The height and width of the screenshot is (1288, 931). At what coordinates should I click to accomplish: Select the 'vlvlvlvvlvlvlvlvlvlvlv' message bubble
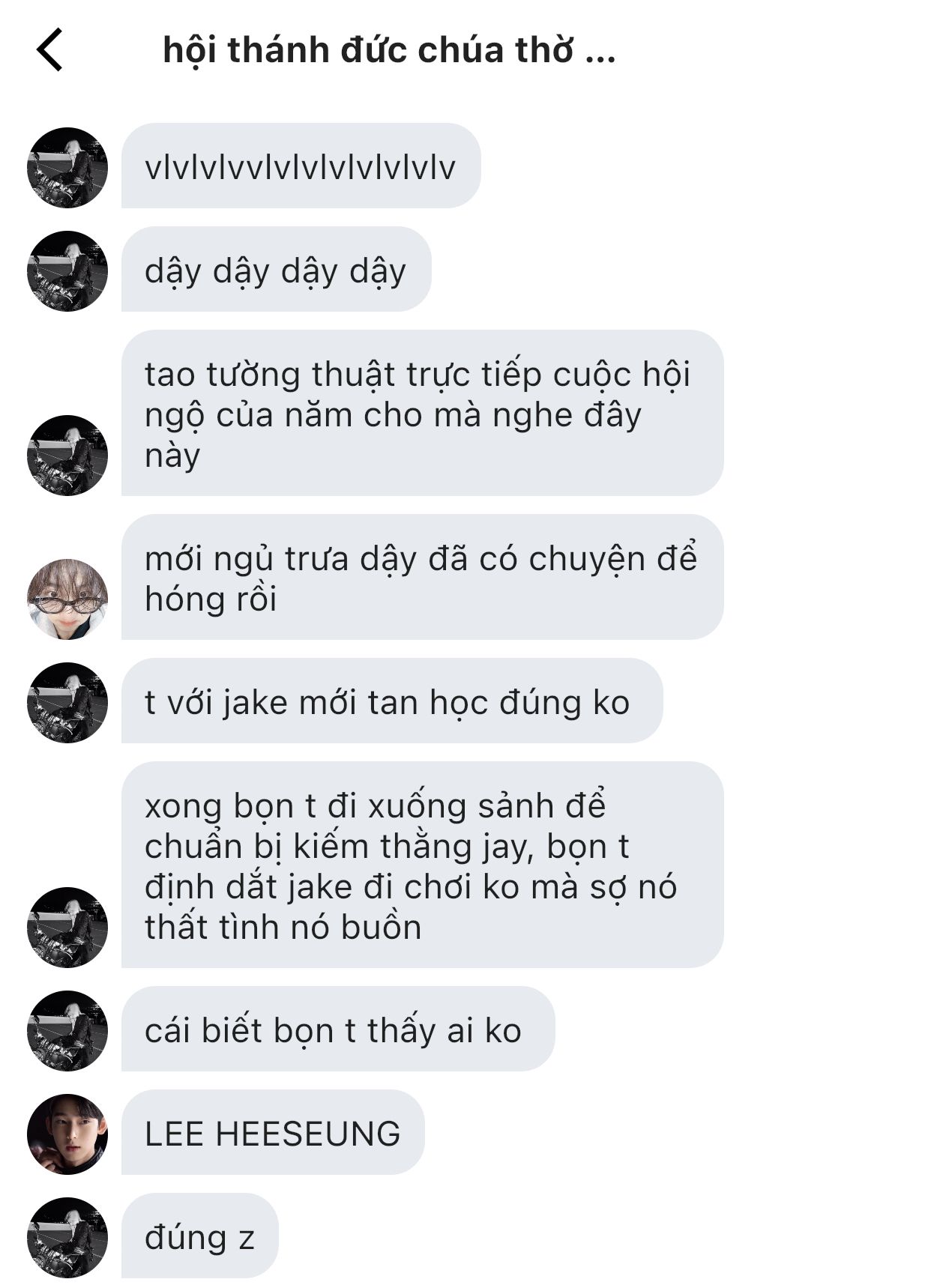[301, 166]
